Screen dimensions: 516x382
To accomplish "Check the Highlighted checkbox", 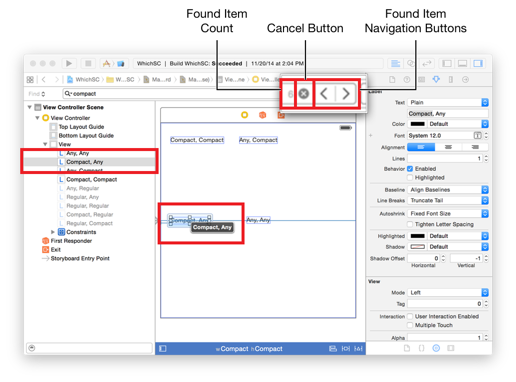I will coord(410,178).
